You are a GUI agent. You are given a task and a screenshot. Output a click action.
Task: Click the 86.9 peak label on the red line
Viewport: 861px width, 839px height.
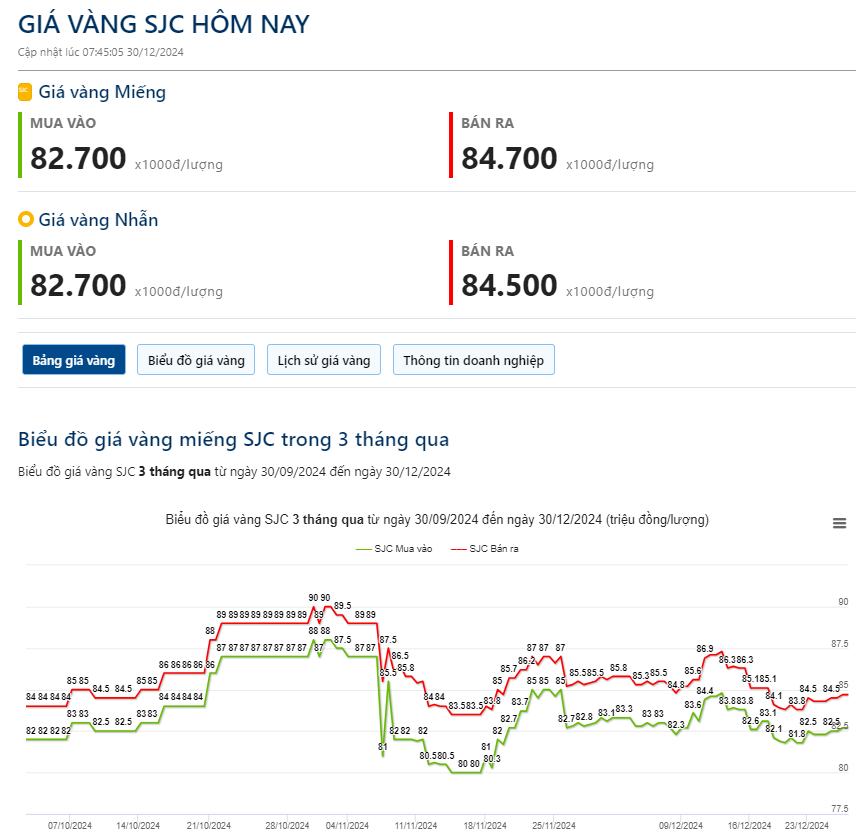pyautogui.click(x=705, y=648)
